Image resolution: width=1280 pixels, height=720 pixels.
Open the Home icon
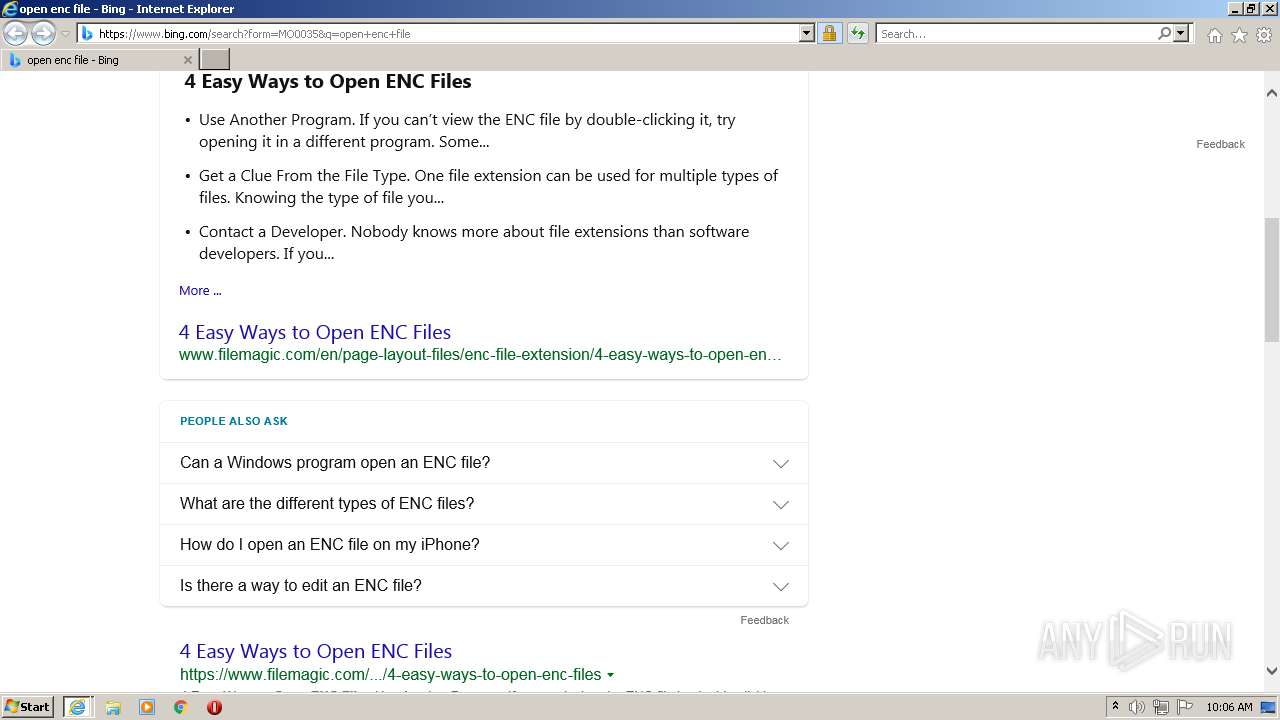pyautogui.click(x=1214, y=35)
